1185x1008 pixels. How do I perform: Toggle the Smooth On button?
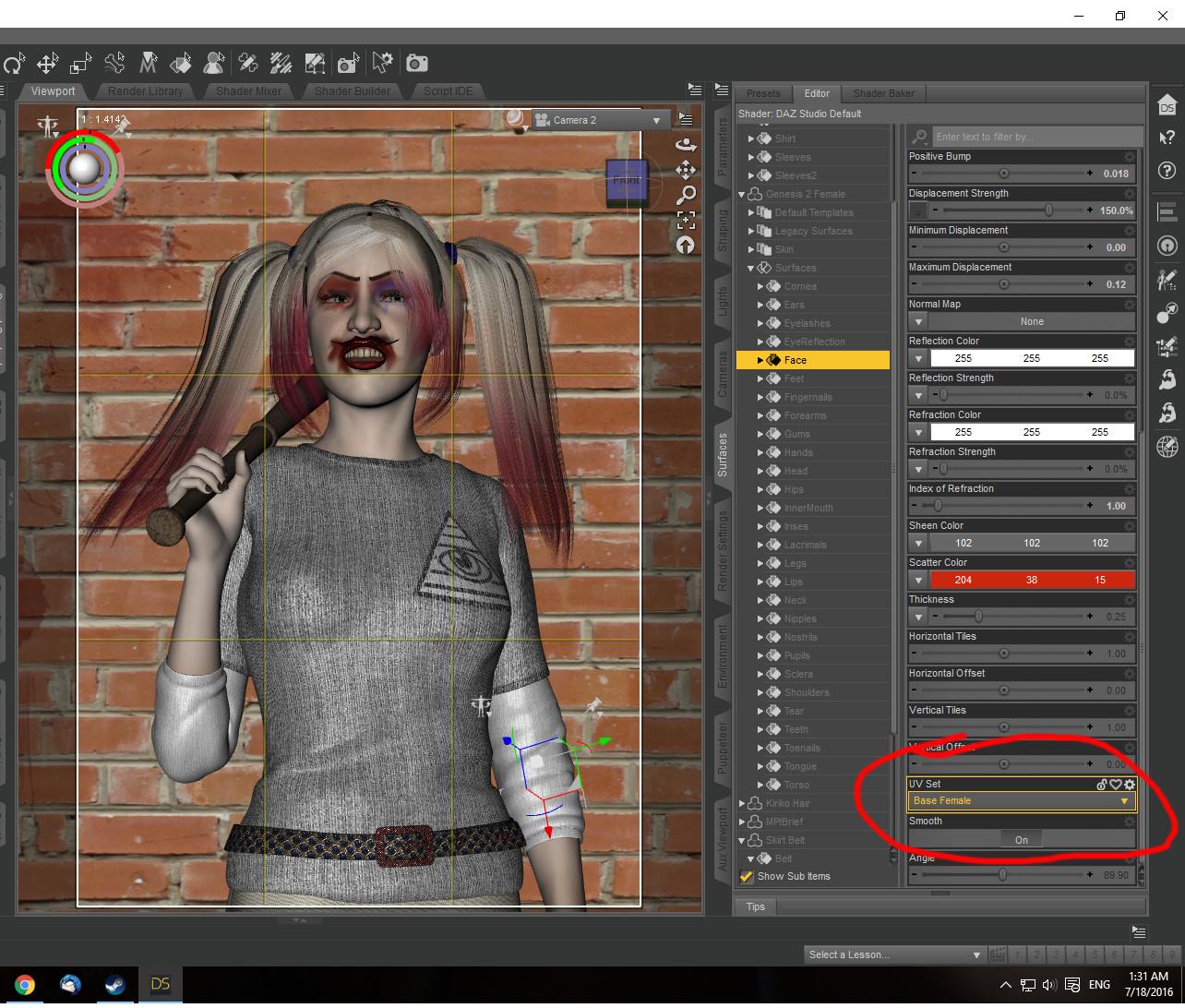coord(1022,840)
